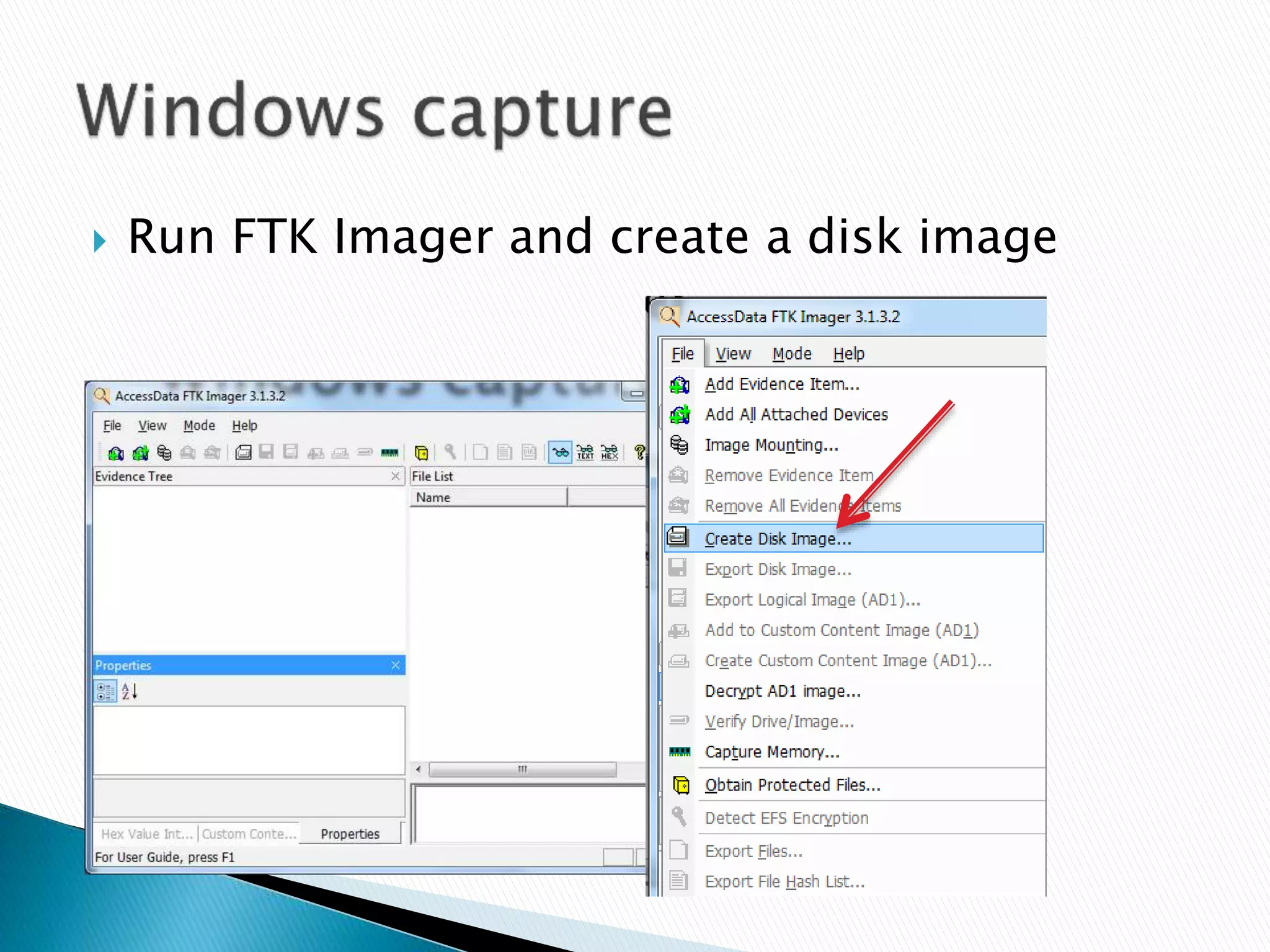Screen dimensions: 1270x952
Task: Click View menu in right FTK Imager window
Action: click(x=733, y=354)
